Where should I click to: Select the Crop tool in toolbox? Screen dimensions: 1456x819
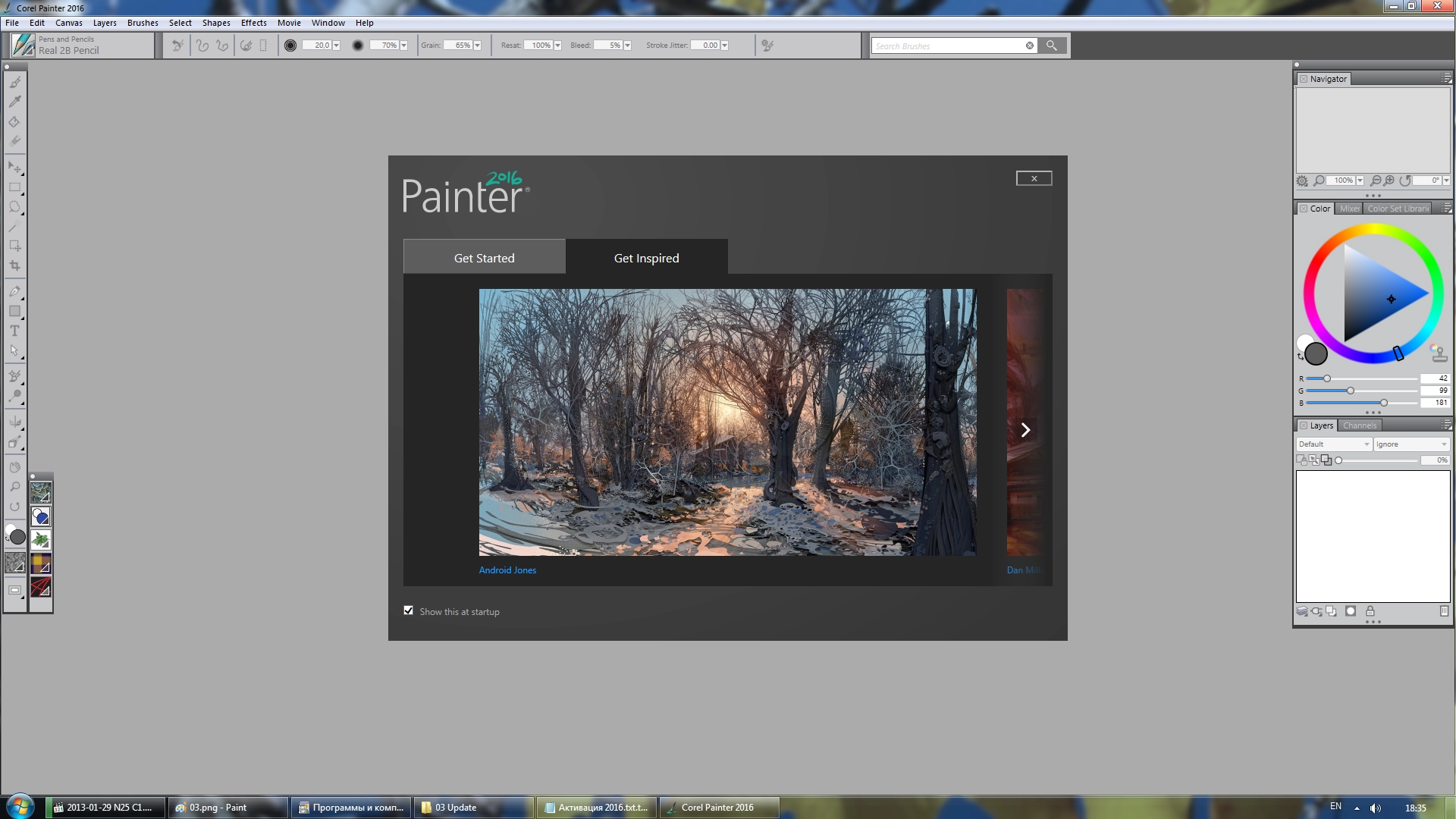tap(14, 266)
